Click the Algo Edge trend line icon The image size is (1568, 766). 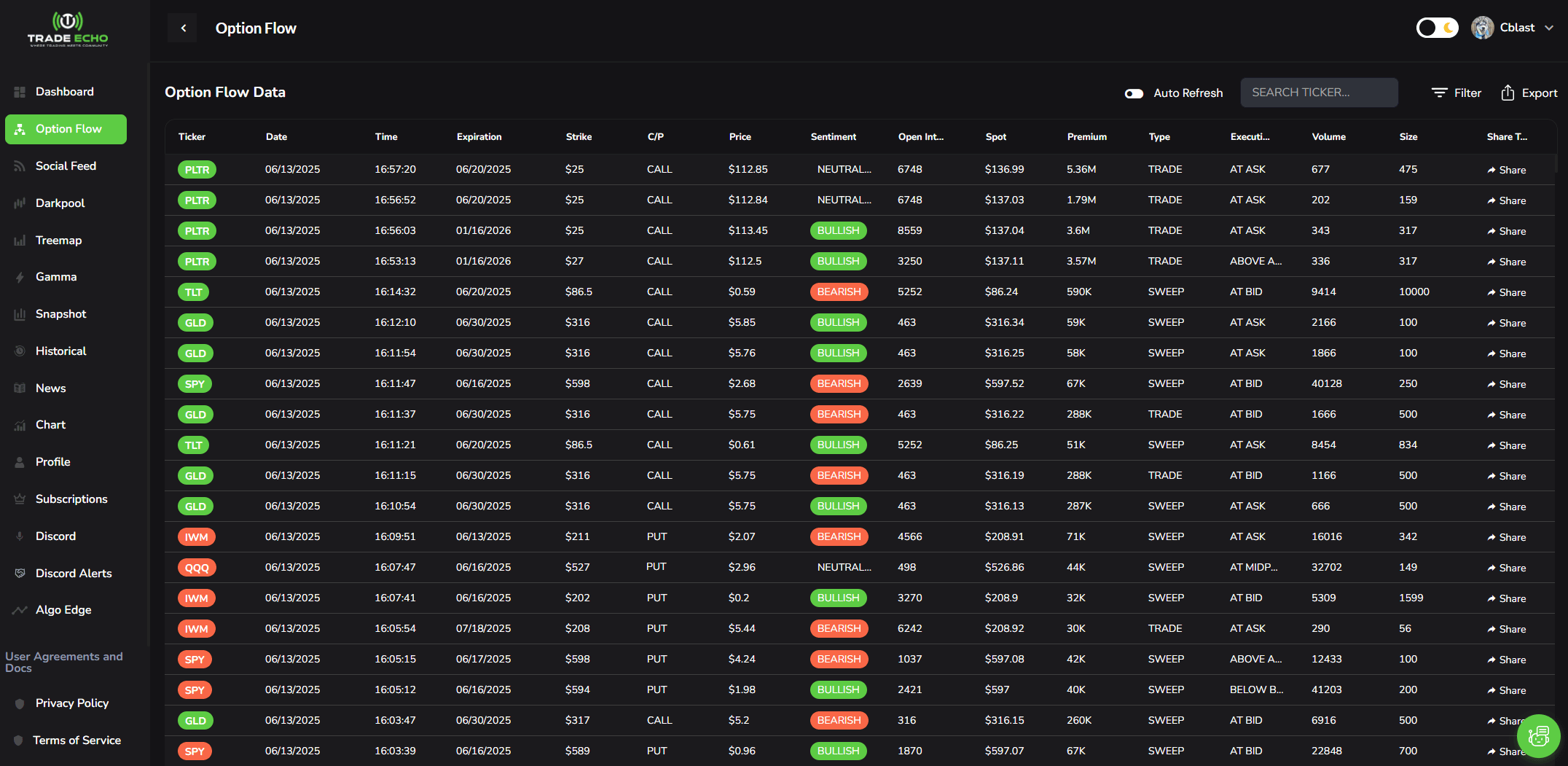click(x=20, y=610)
